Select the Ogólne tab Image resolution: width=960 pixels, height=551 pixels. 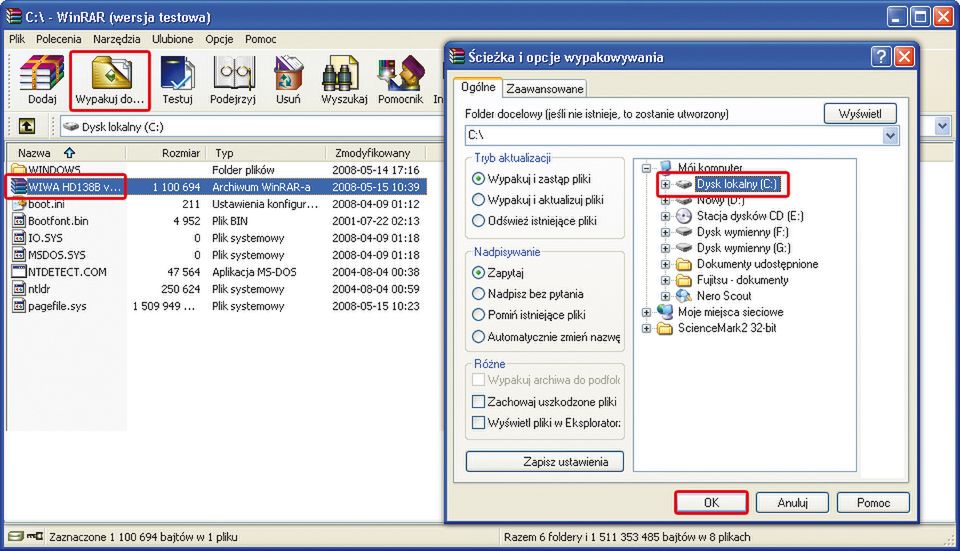click(478, 87)
